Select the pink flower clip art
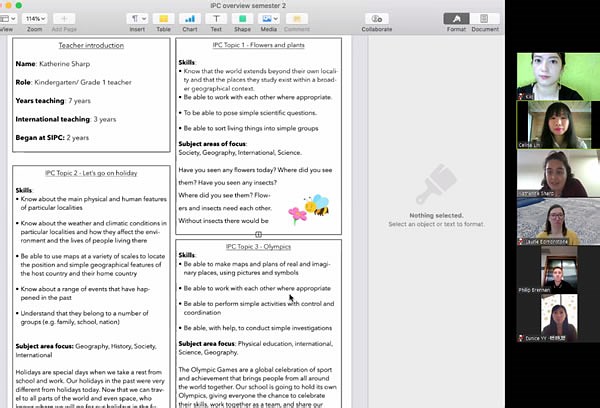 (x=297, y=215)
